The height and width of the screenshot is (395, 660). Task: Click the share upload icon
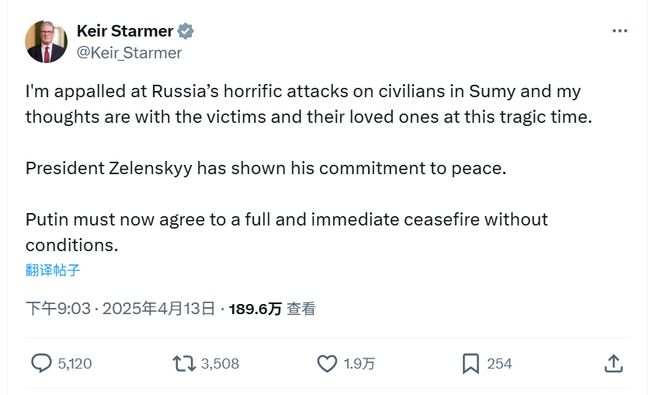[614, 363]
